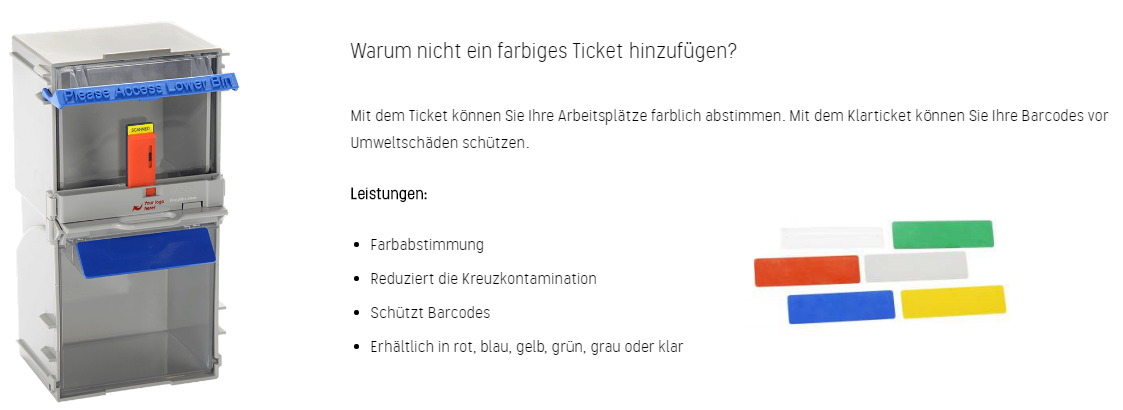Image resolution: width=1123 pixels, height=410 pixels.
Task: Select the gray ticket swatch
Action: (x=916, y=266)
